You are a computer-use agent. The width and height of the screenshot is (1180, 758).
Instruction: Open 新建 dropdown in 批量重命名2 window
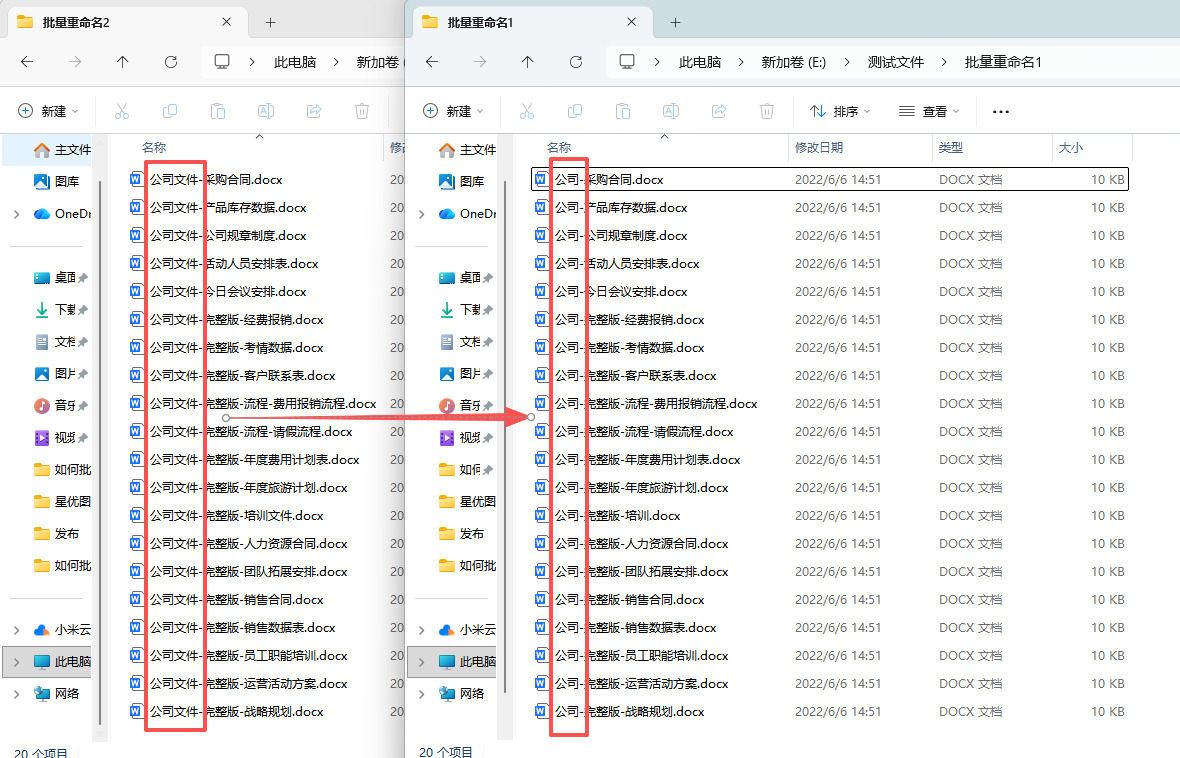click(48, 111)
